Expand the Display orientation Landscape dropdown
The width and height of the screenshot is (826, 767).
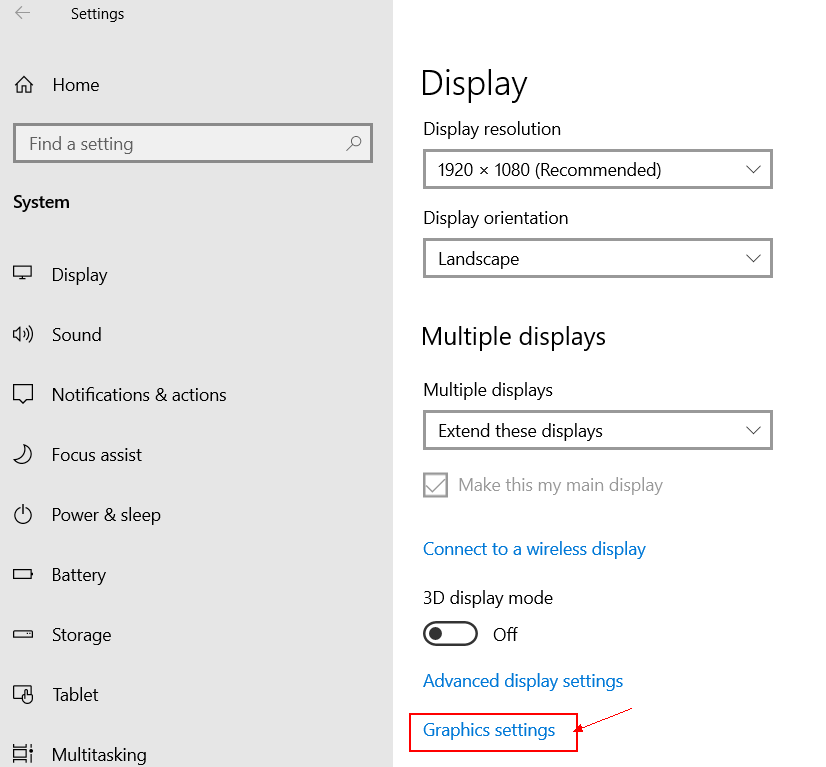(x=597, y=258)
